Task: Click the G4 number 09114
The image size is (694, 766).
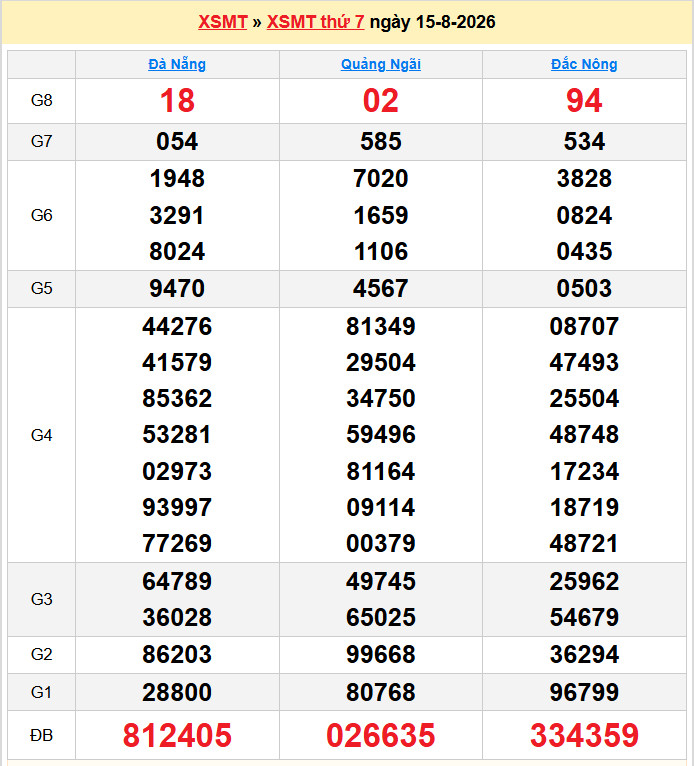Action: 381,508
